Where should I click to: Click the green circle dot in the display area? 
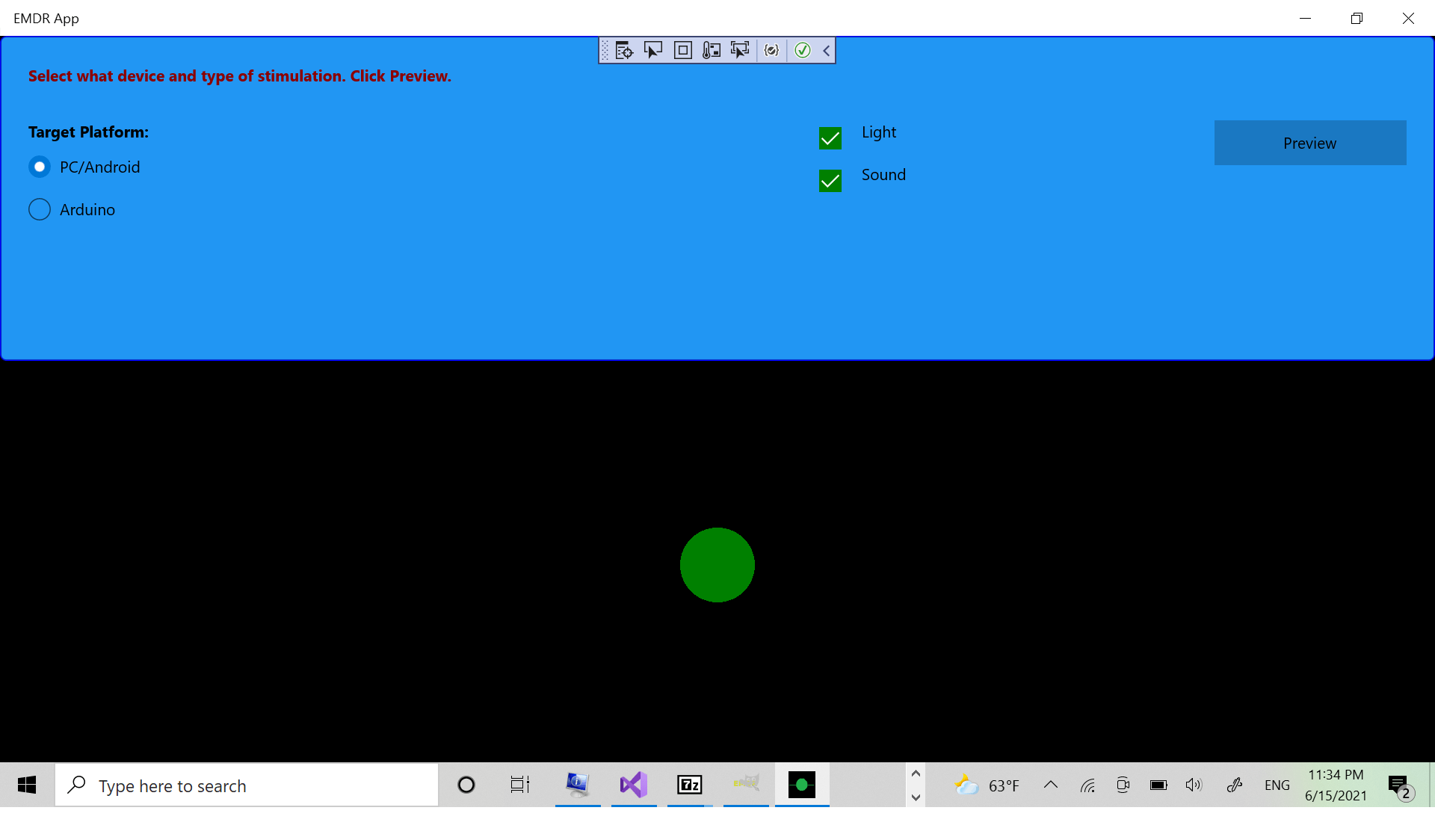pos(717,565)
